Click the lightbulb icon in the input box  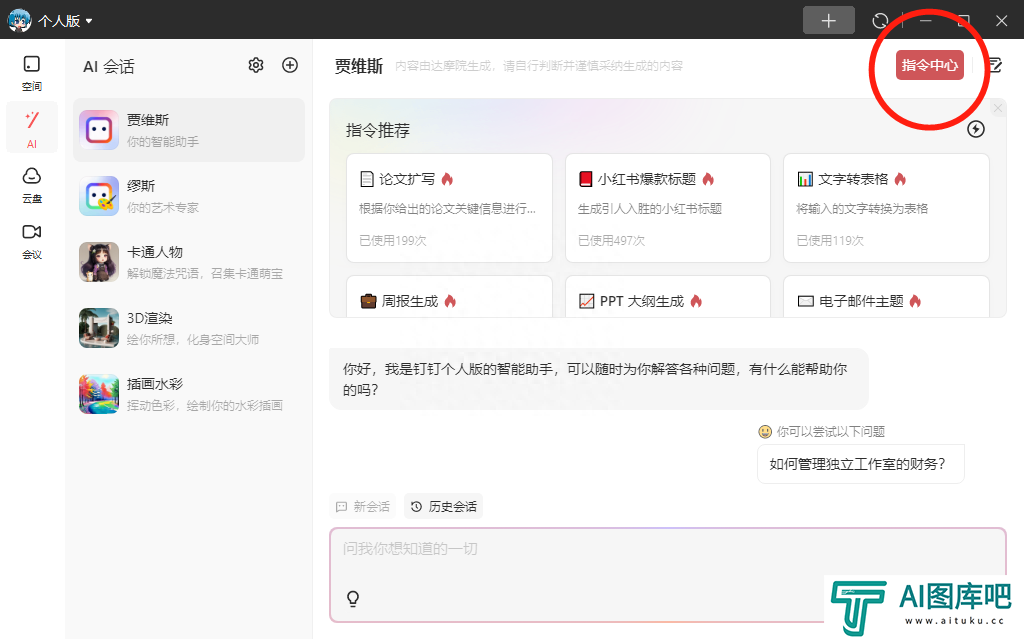point(353,598)
